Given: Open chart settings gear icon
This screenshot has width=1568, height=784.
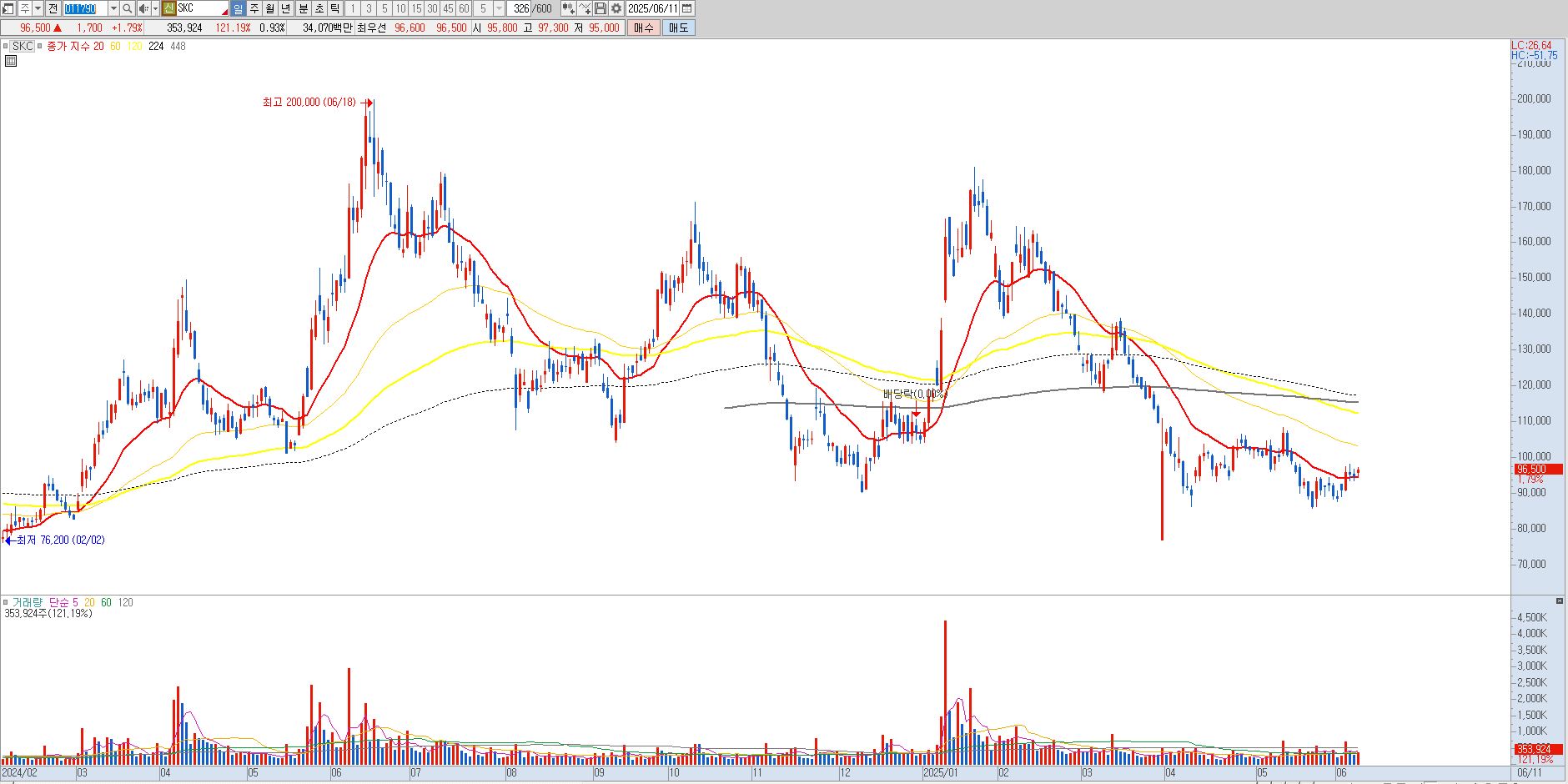Looking at the screenshot, I should pos(616,8).
